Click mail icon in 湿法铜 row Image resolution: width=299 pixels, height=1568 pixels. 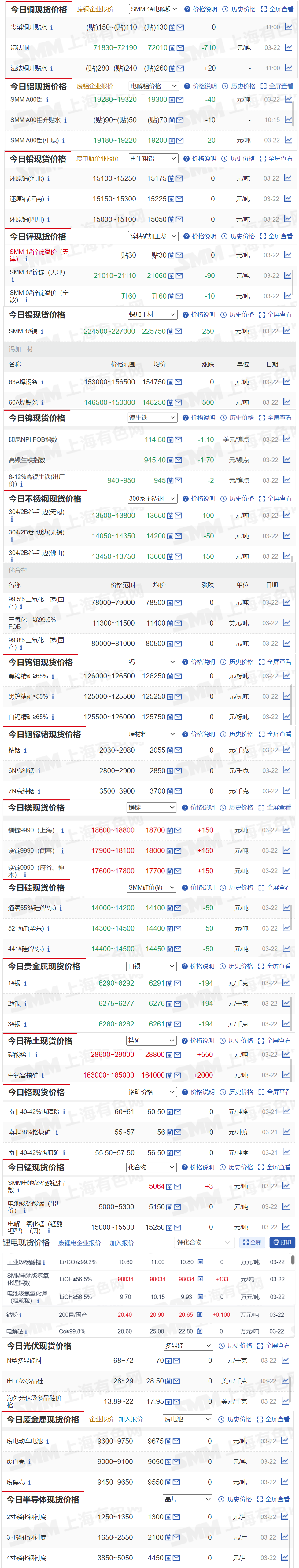click(x=180, y=48)
